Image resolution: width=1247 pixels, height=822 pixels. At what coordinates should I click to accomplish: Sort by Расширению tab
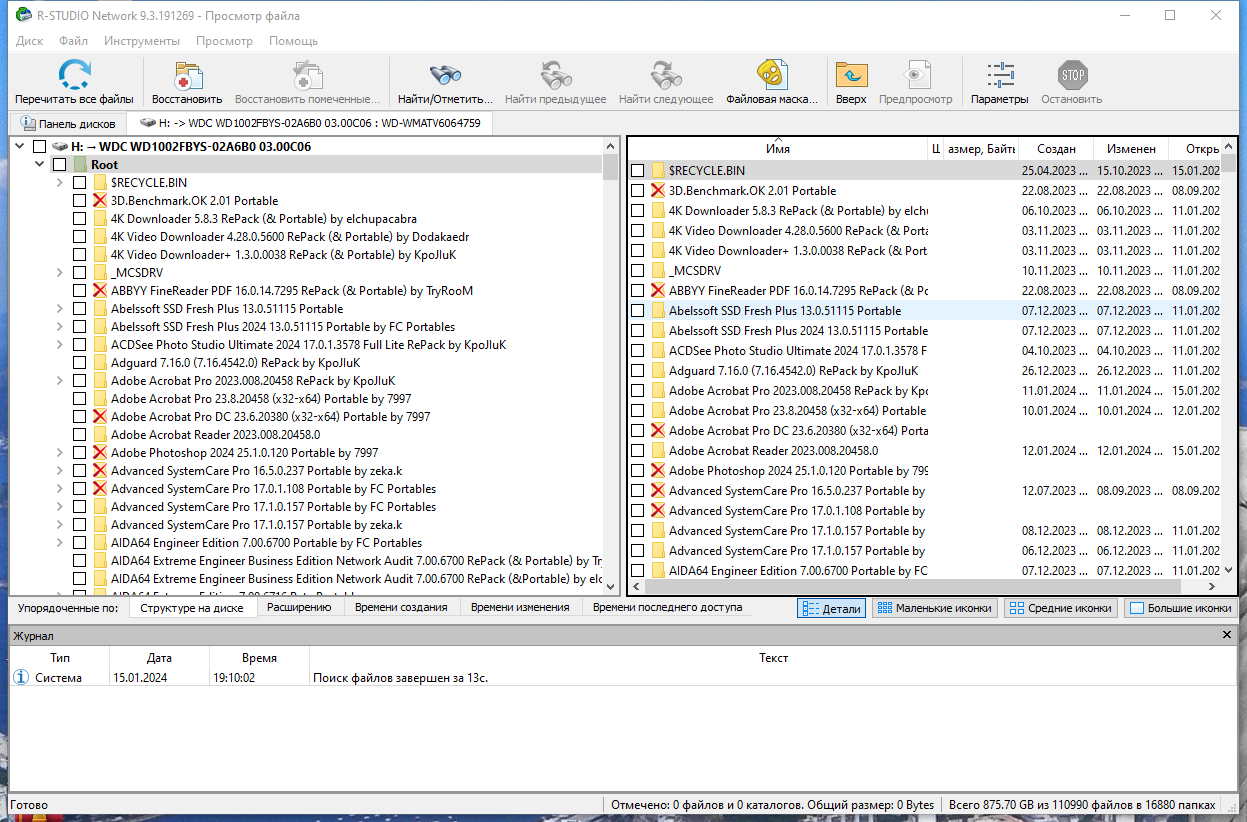[x=299, y=607]
